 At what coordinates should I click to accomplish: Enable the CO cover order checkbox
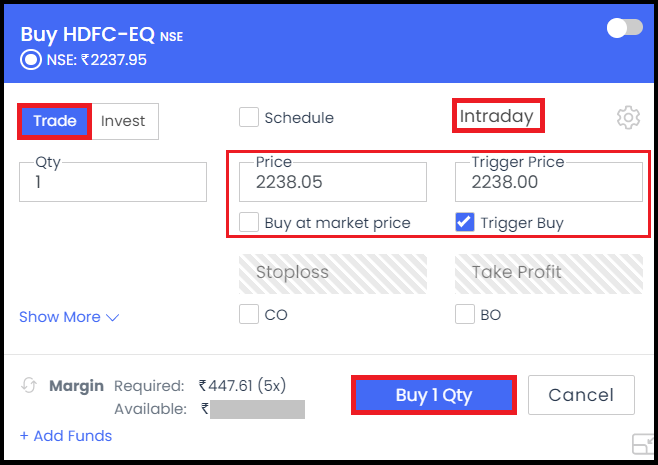click(x=249, y=314)
